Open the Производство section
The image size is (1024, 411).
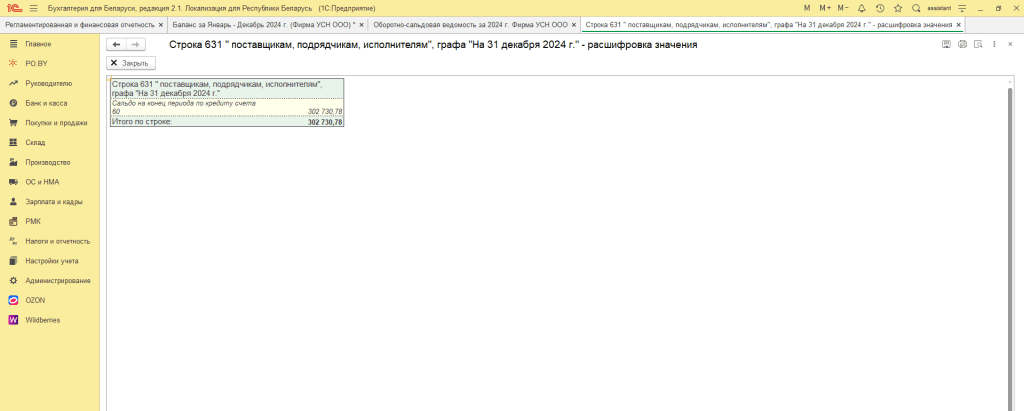(x=50, y=162)
